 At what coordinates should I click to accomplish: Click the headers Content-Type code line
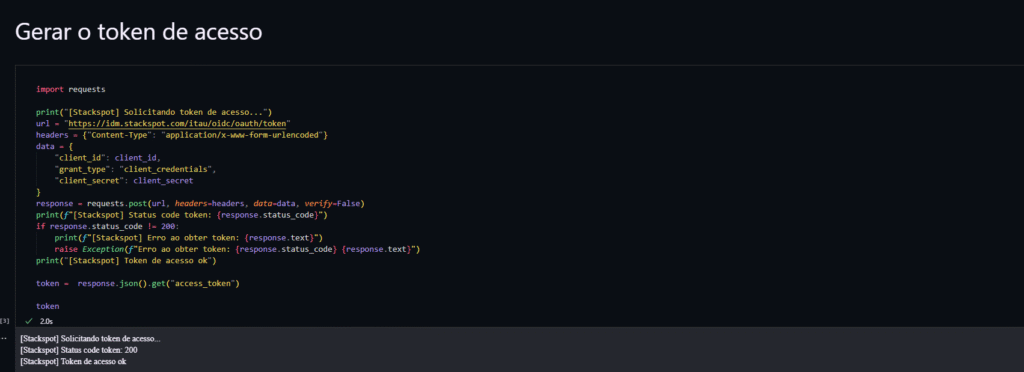pos(182,134)
